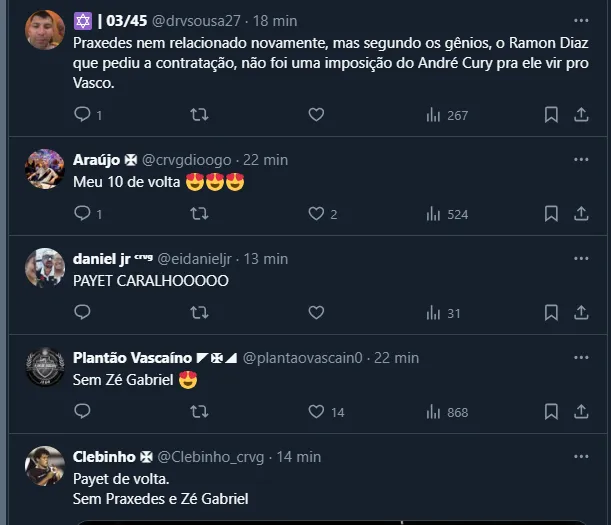Screen dimensions: 611x525
Task: Like daniel jr's PAYET CARALHOOOOO tweet
Action: [x=316, y=312]
